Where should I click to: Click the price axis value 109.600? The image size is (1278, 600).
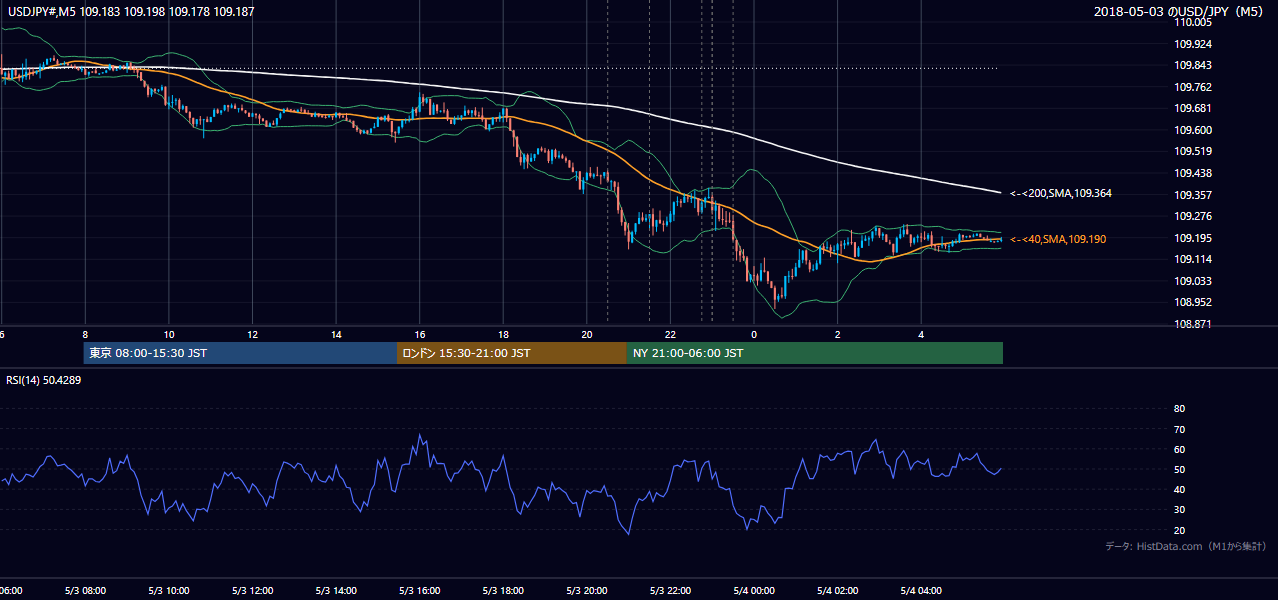tap(1193, 130)
